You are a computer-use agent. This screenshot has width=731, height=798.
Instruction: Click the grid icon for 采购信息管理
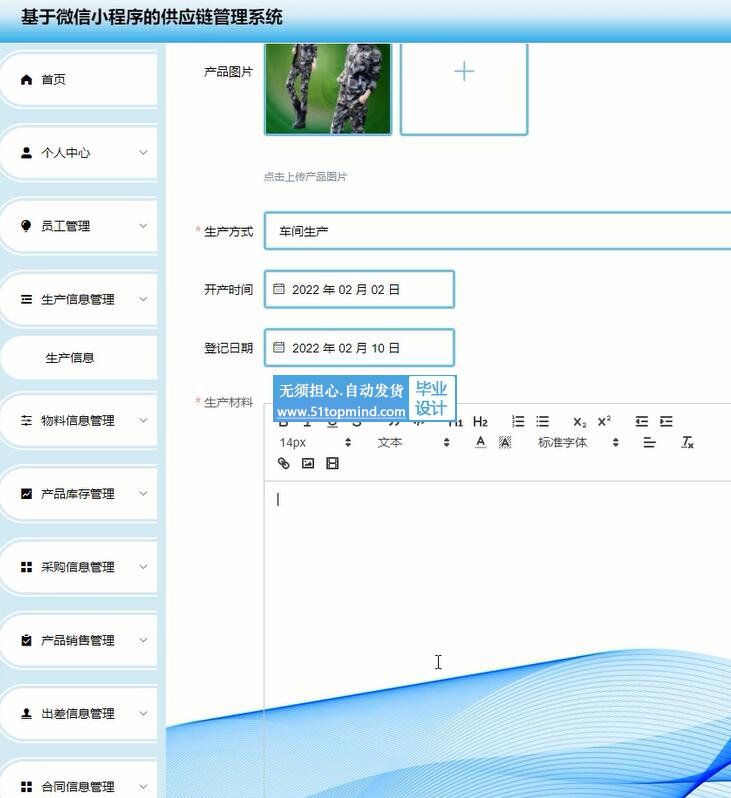click(x=26, y=567)
